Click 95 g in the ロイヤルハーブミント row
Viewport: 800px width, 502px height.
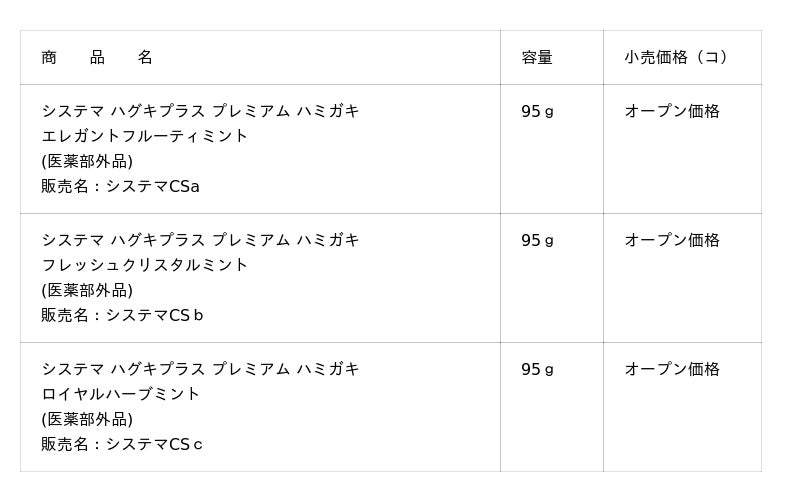[x=537, y=369]
